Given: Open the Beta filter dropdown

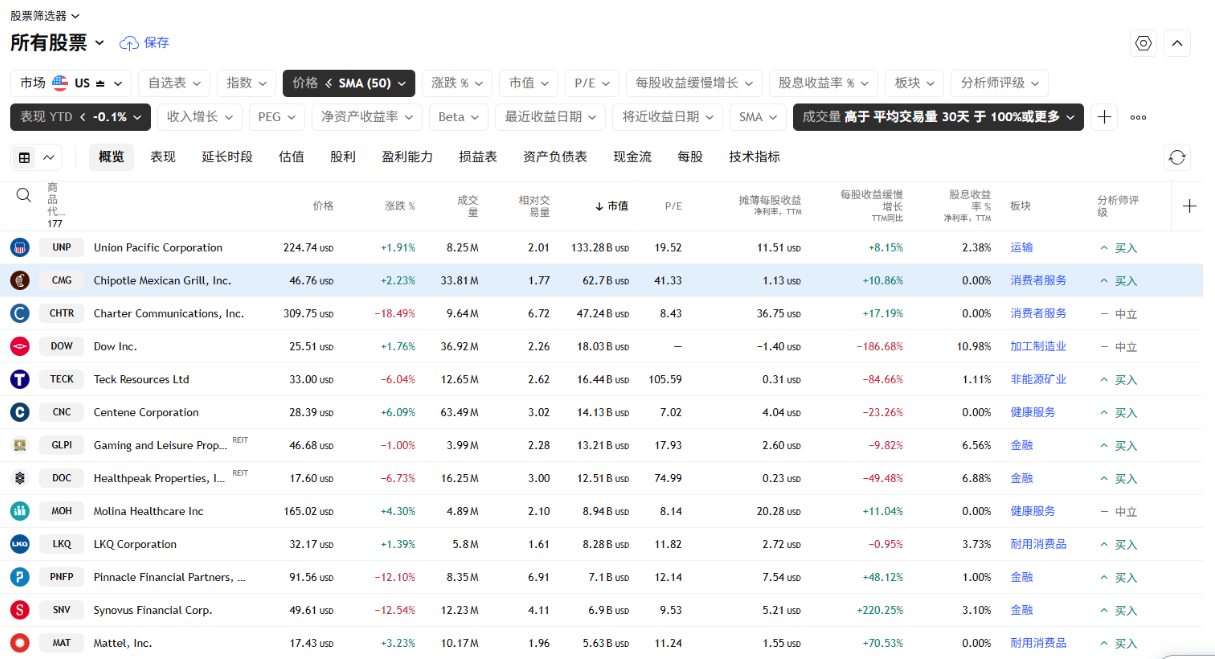Looking at the screenshot, I should click(459, 117).
